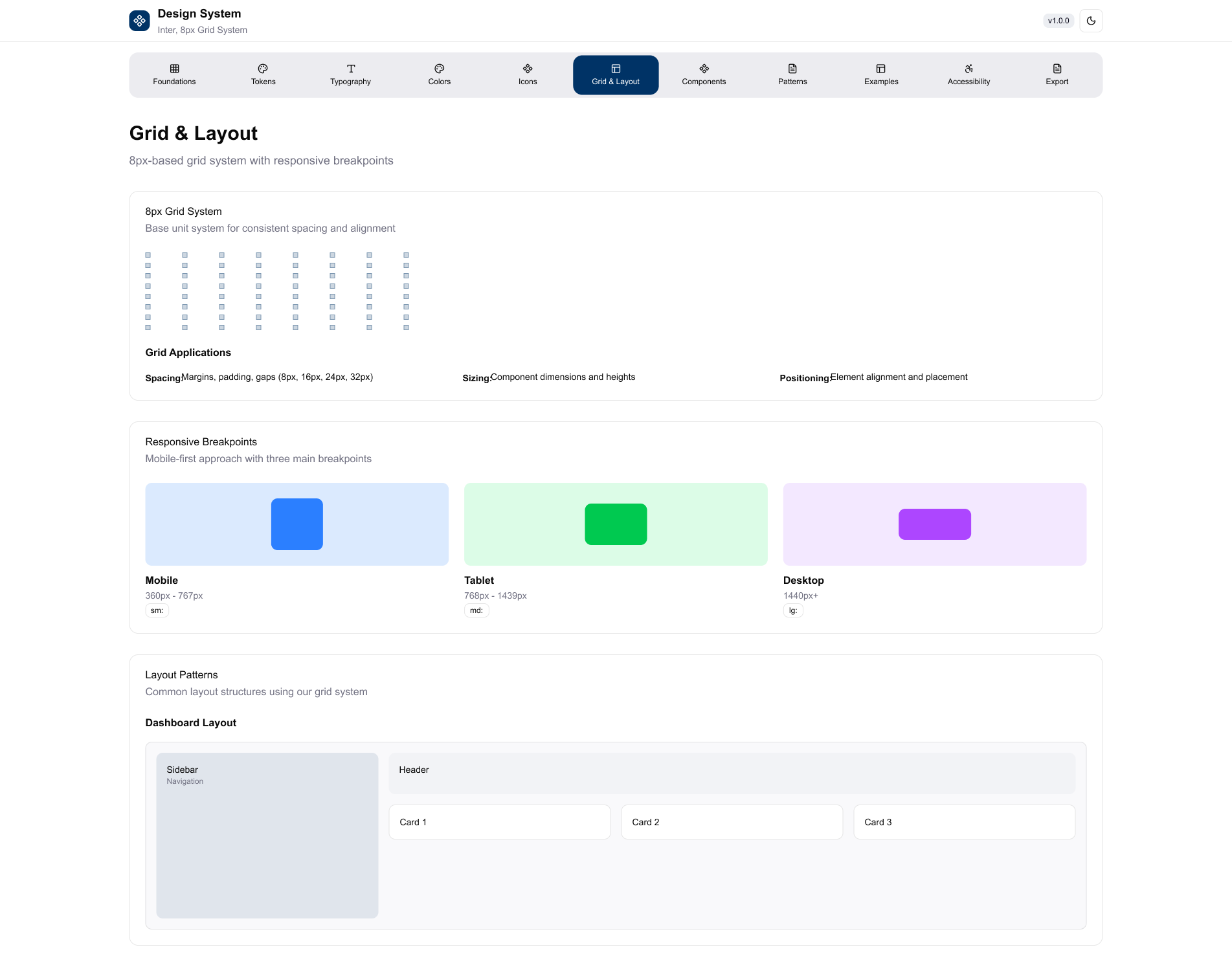Click the 'Positioning:' label text
The height and width of the screenshot is (956, 1232).
click(x=805, y=378)
